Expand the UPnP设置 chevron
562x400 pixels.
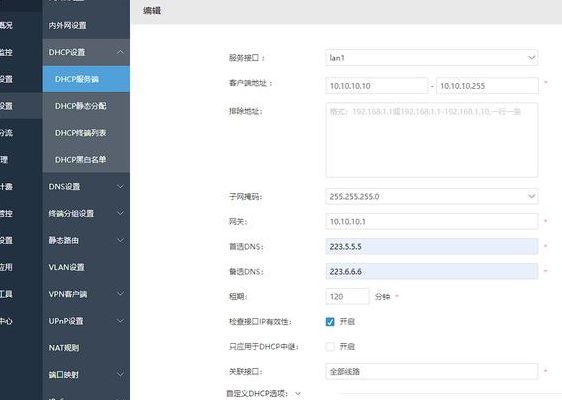(x=120, y=321)
